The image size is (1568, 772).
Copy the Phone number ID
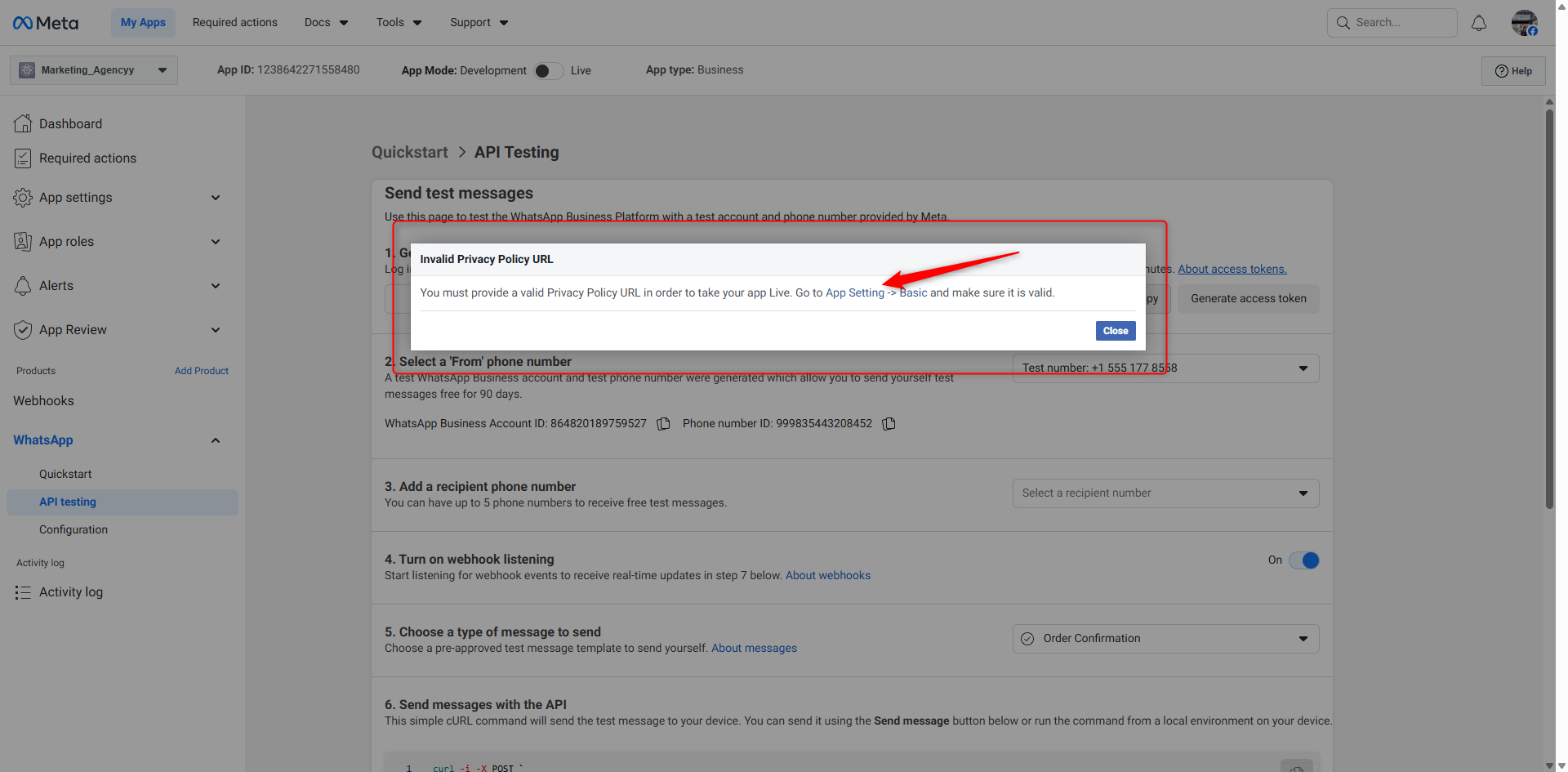coord(889,424)
